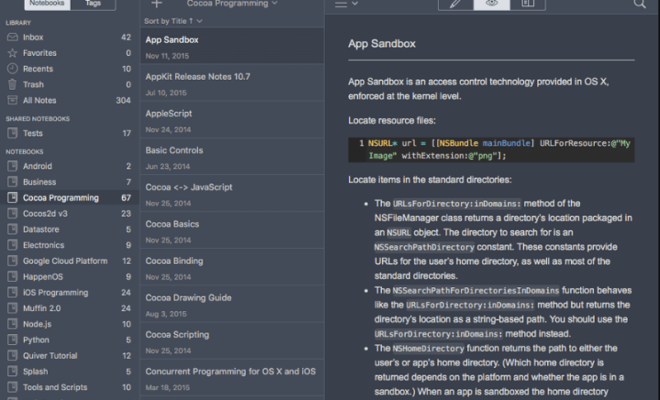Screen dimensions: 660x400
Task: Open the AppKit Release Notes 10.7 note
Action: click(x=232, y=83)
